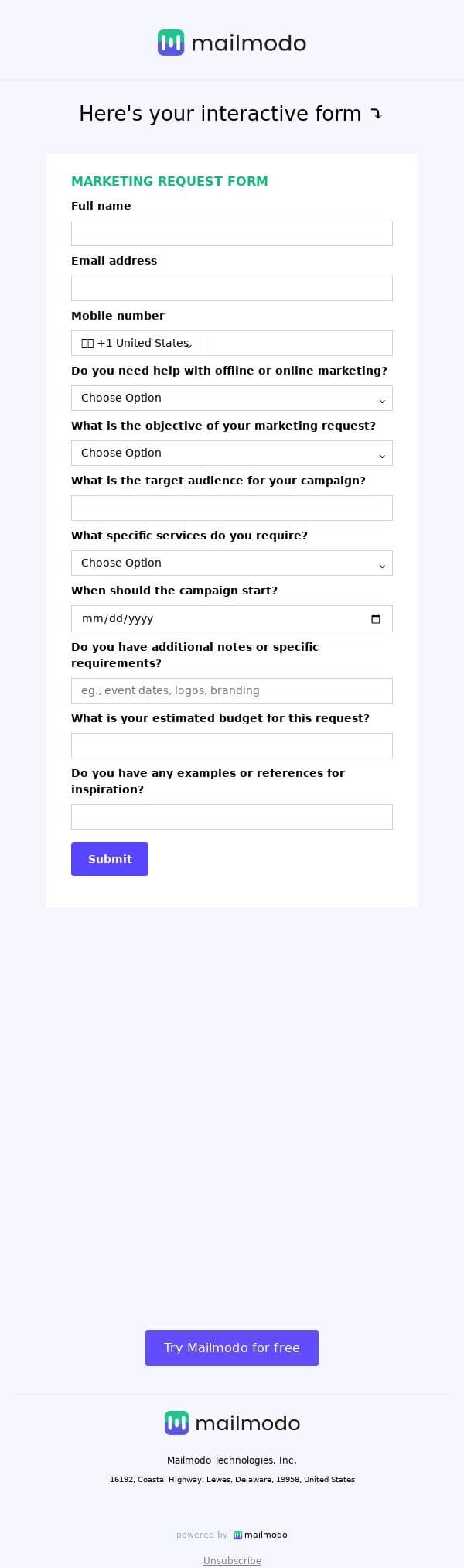Click the small Mailmodo 'powered by' logo
464x1568 pixels.
pyautogui.click(x=261, y=1535)
